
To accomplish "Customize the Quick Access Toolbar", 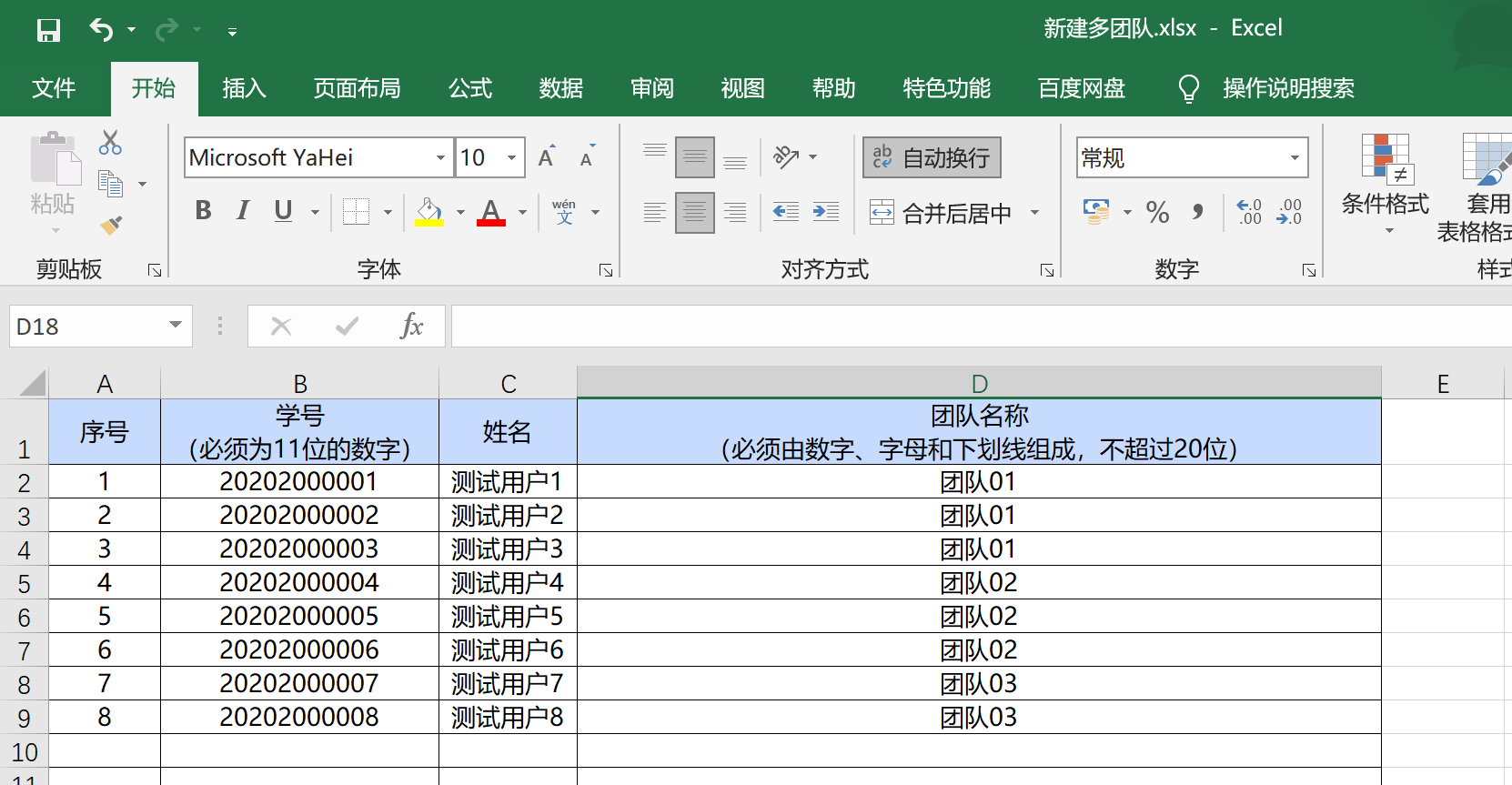I will click(232, 32).
